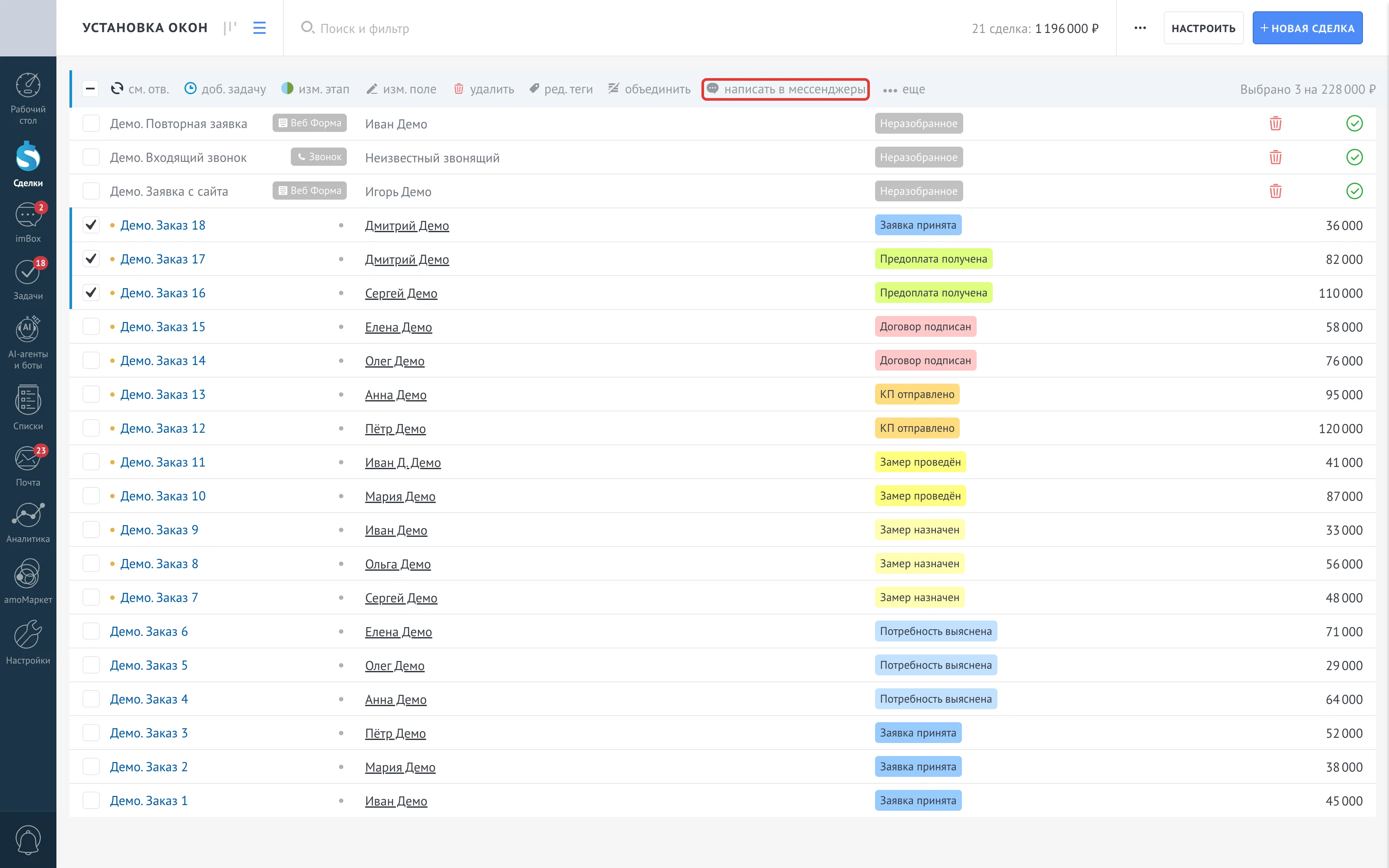Create a deal with НОВАЯ СДЕЛКА
1389x868 pixels.
(x=1307, y=27)
